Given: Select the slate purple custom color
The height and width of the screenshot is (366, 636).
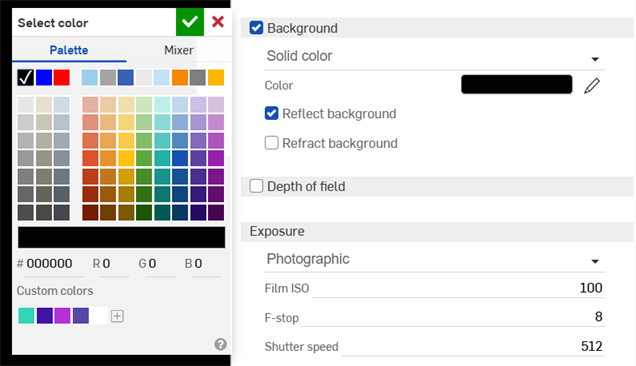Looking at the screenshot, I should pos(81,316).
